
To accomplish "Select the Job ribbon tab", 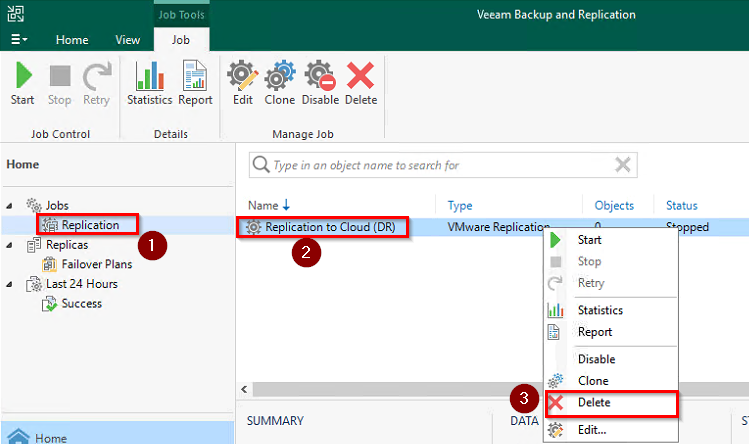I will point(181,40).
